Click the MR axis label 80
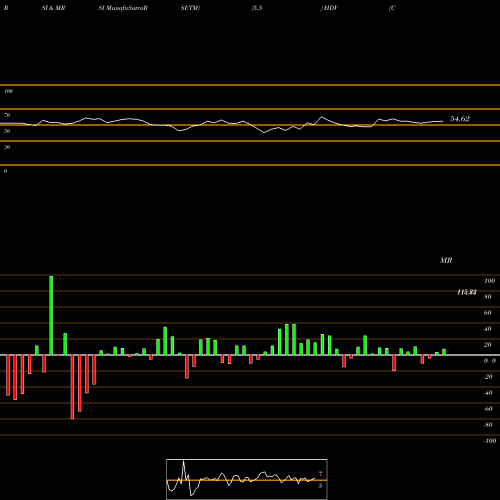This screenshot has height=500, width=500. pos(488,297)
